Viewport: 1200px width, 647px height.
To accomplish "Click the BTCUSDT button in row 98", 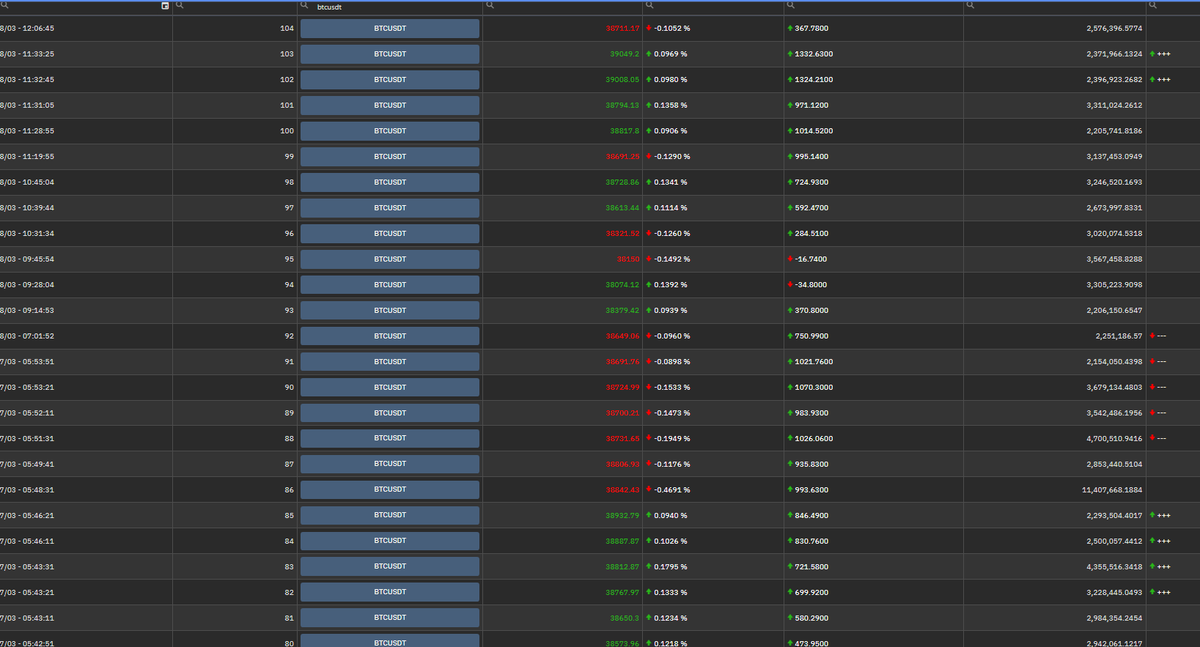I will (x=390, y=182).
